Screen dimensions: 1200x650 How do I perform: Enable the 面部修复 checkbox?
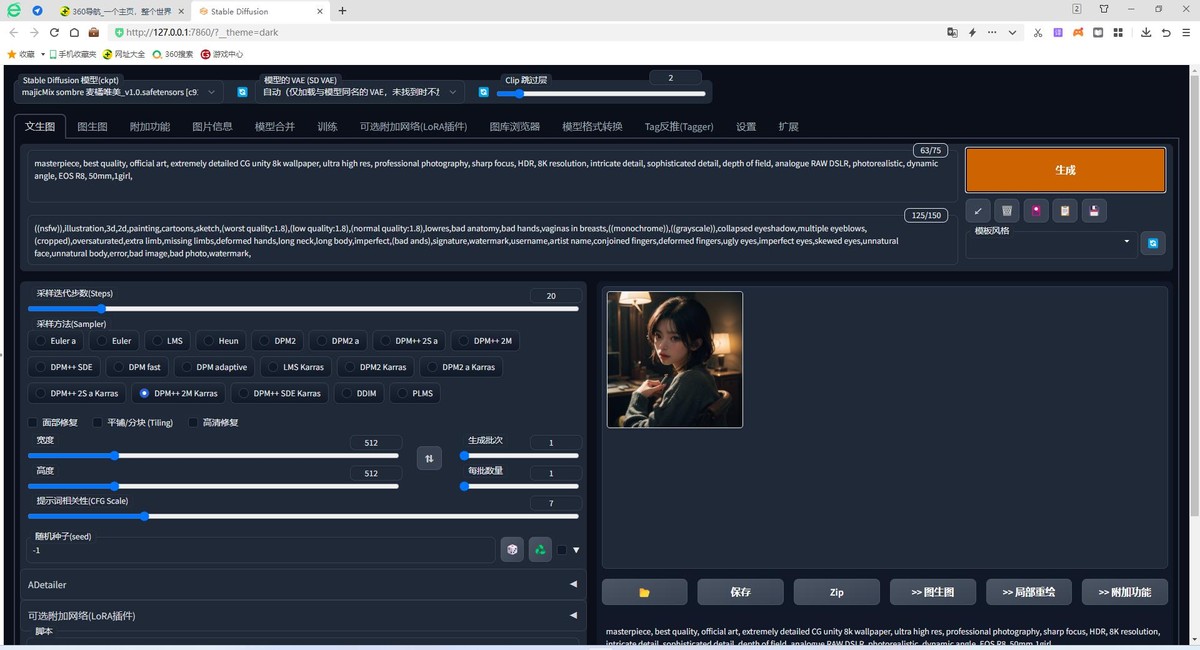[x=33, y=422]
